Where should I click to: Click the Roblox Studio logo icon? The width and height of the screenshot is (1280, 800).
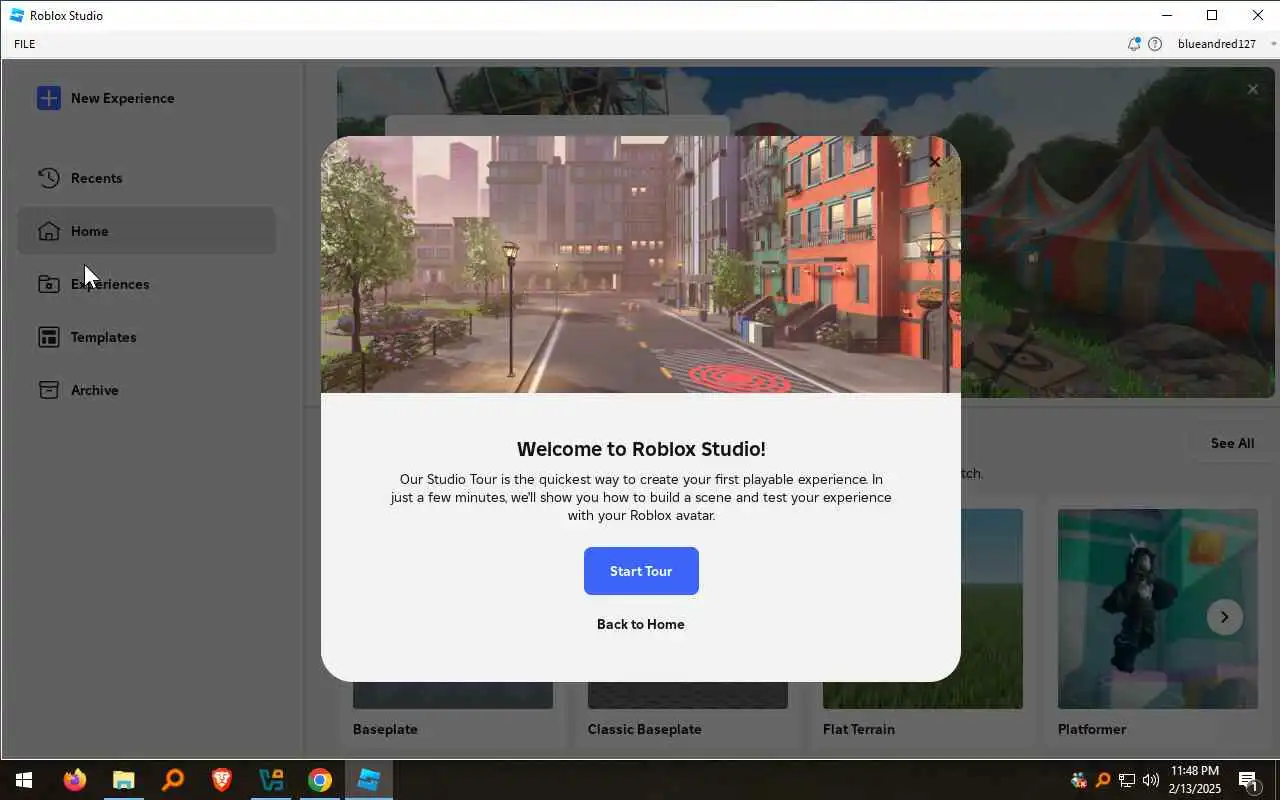(x=17, y=15)
